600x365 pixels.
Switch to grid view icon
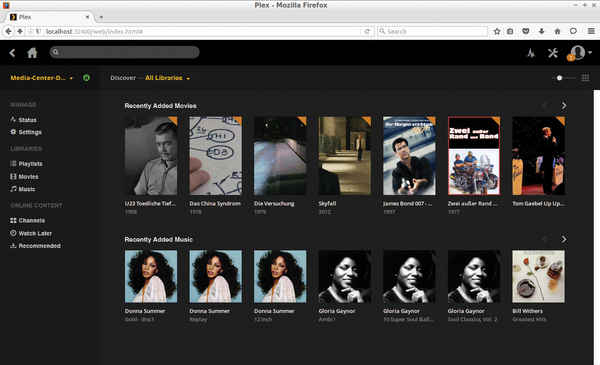[x=585, y=78]
